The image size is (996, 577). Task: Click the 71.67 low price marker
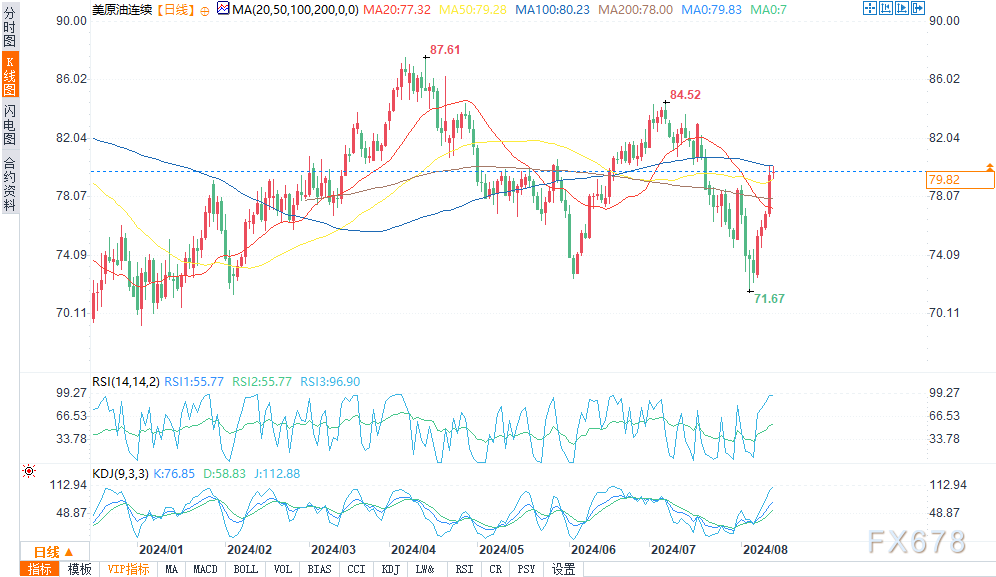tap(769, 299)
